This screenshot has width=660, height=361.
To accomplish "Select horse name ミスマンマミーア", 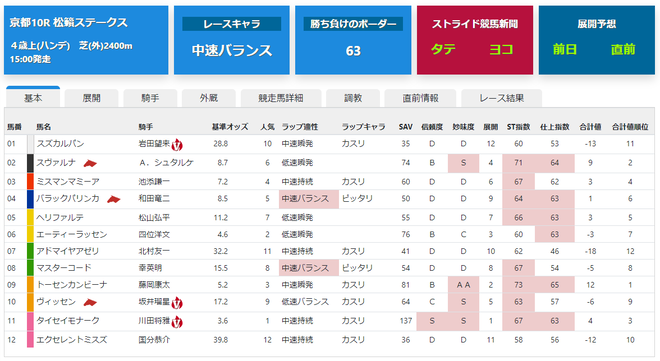I will point(68,182).
